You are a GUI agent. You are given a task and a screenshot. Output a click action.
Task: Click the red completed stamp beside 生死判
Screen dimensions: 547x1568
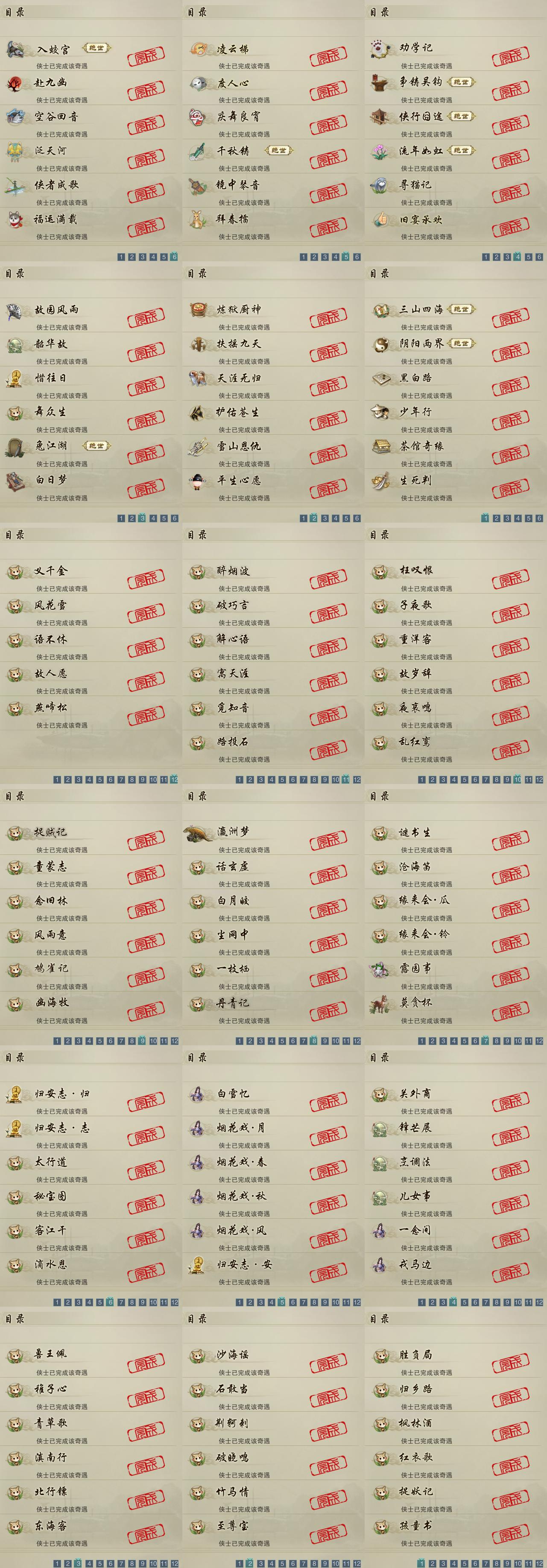coord(511,488)
